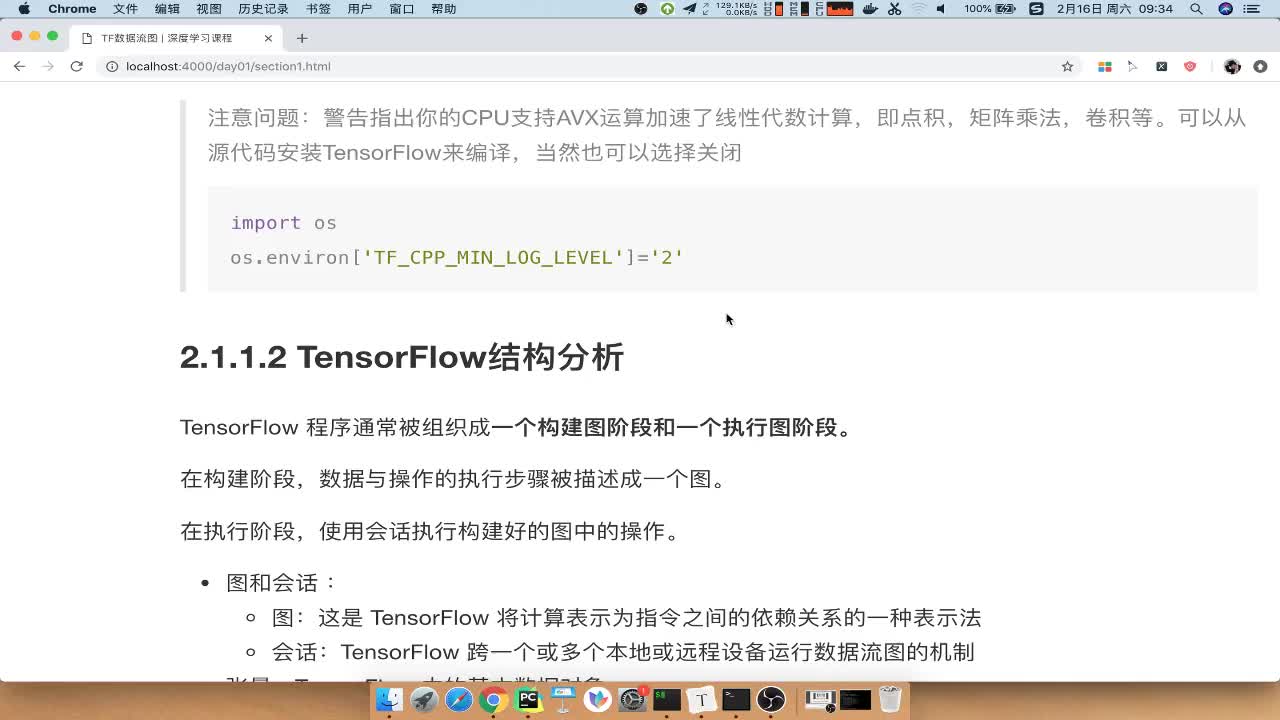The height and width of the screenshot is (720, 1280).
Task: Click the sentence 在构建阶段，数据与操作的执行步骤
Action: [453, 479]
